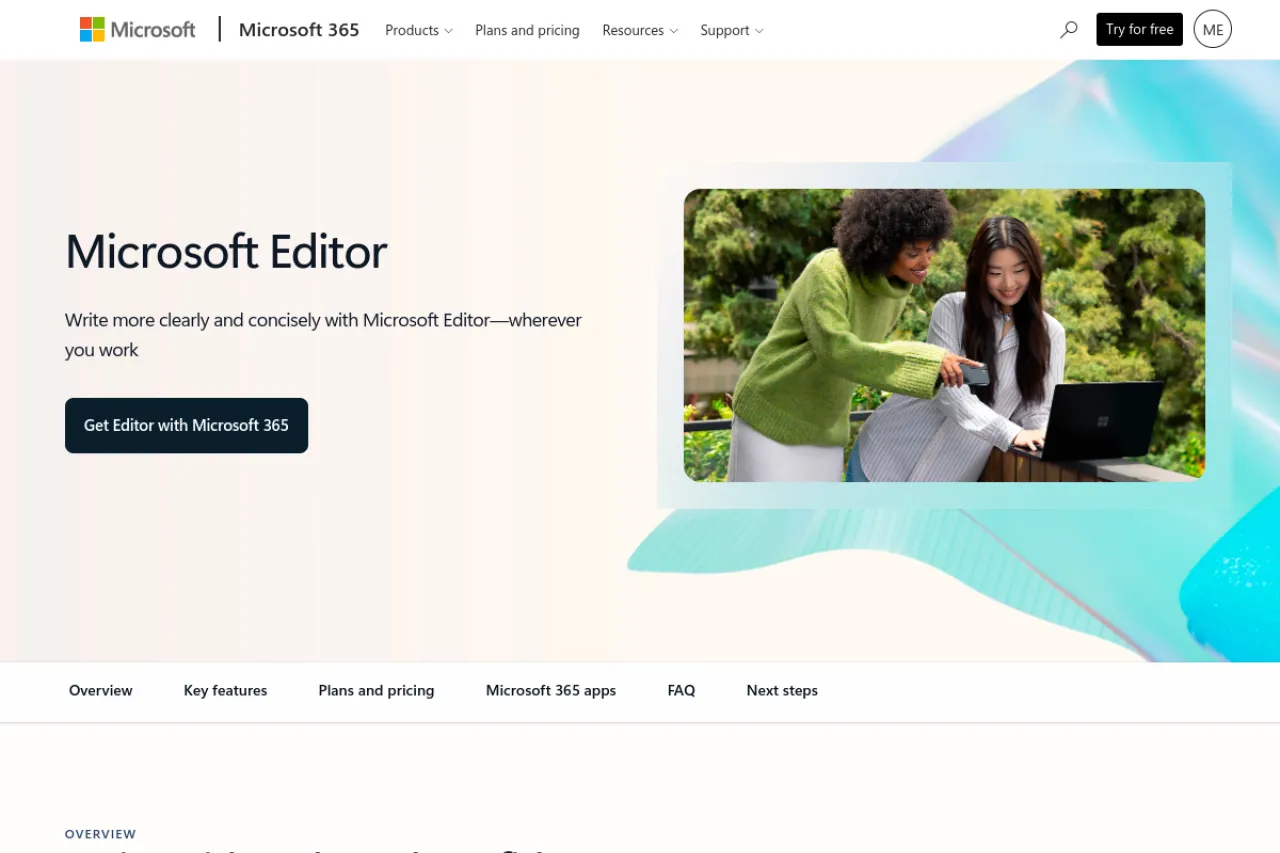Expand the Support dropdown
The width and height of the screenshot is (1280, 853).
(732, 30)
